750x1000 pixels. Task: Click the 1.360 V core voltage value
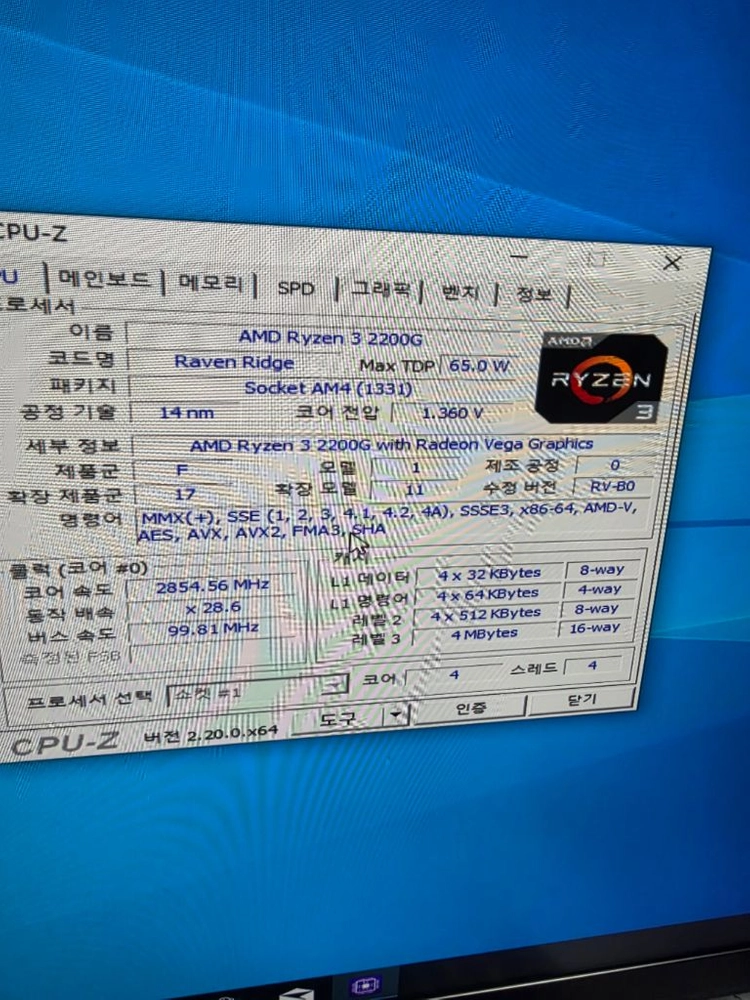coord(452,413)
